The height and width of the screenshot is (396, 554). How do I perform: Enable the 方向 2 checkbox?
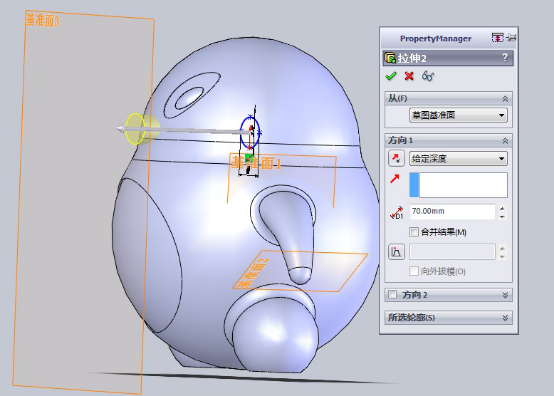[392, 294]
